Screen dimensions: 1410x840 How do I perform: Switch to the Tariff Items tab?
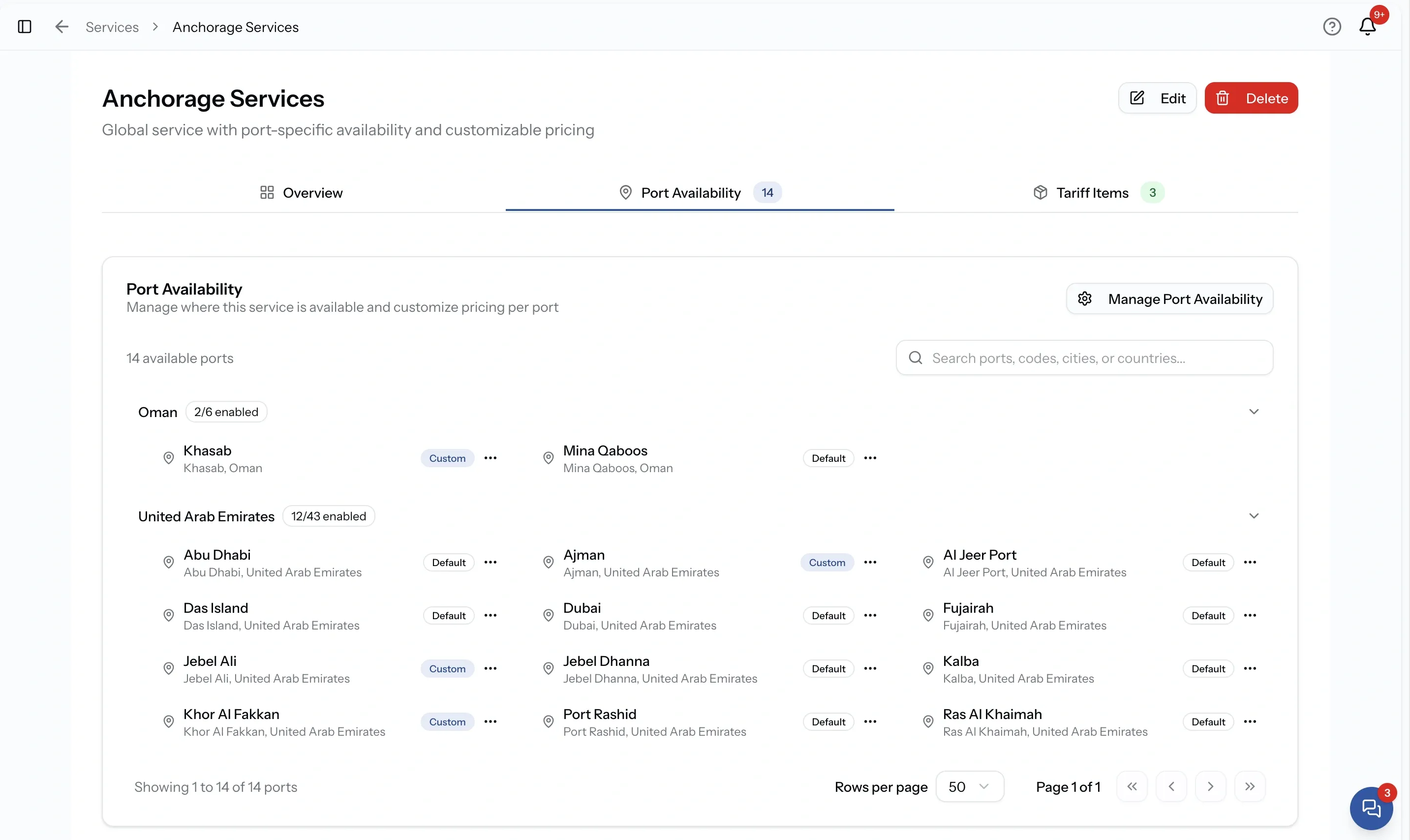(x=1099, y=193)
